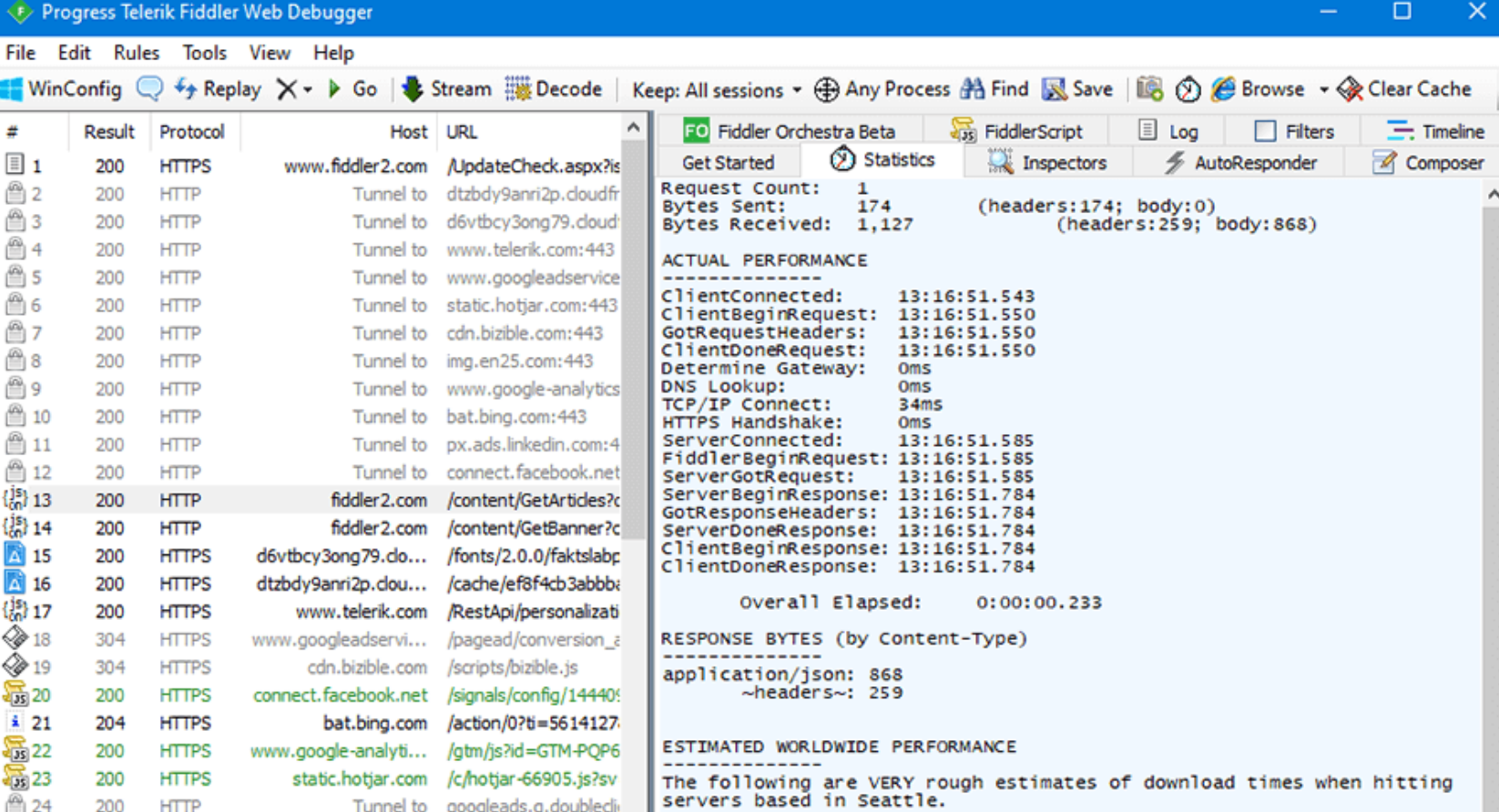Viewport: 1499px width, 812px height.
Task: Open the Edit menu
Action: (x=74, y=53)
